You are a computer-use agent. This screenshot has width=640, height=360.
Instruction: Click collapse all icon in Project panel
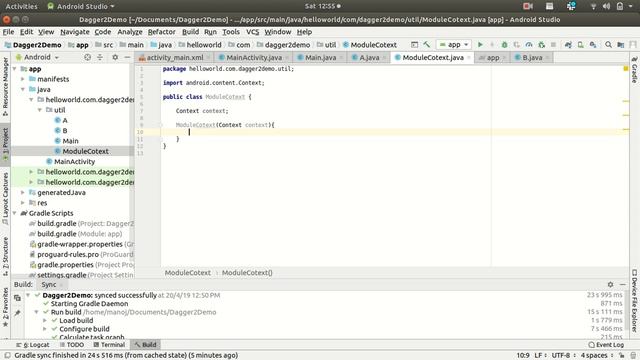[100, 58]
